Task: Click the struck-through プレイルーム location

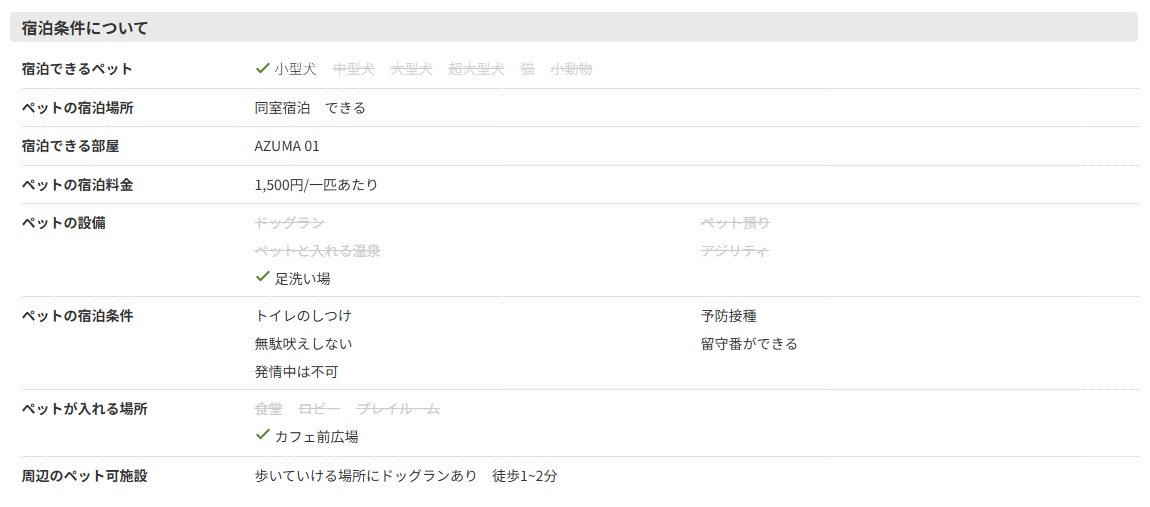Action: [x=398, y=409]
